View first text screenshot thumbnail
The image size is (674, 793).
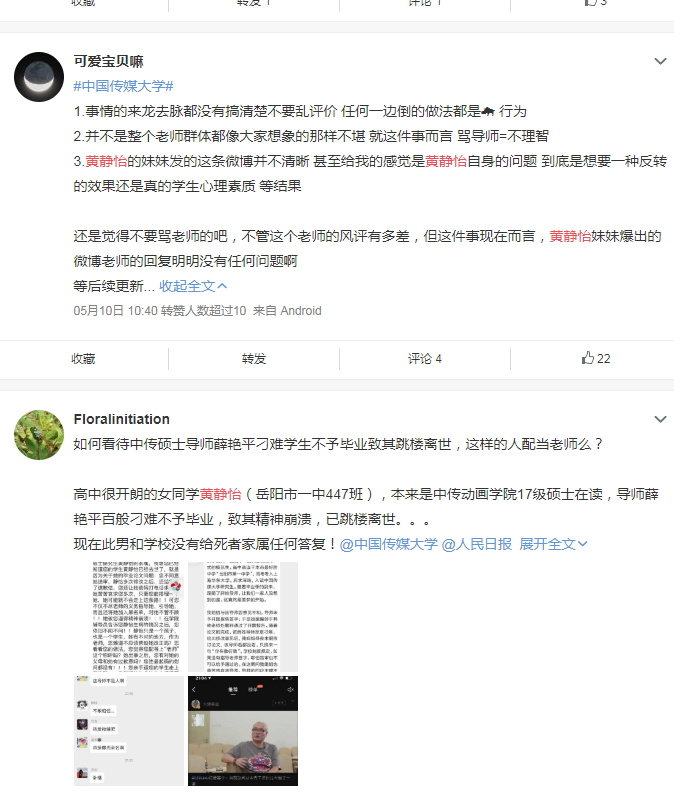pyautogui.click(x=128, y=616)
